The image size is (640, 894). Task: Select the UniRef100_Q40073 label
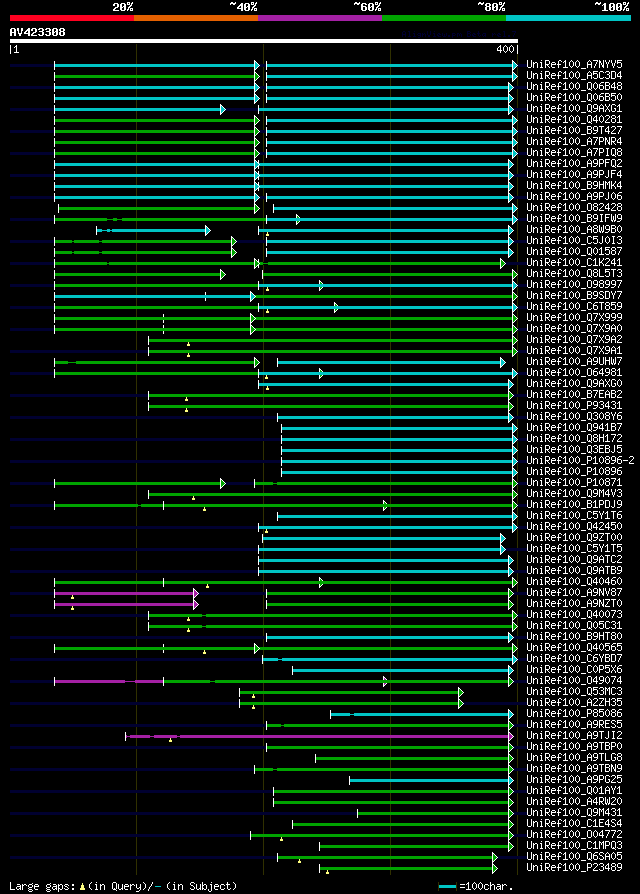[x=574, y=615]
